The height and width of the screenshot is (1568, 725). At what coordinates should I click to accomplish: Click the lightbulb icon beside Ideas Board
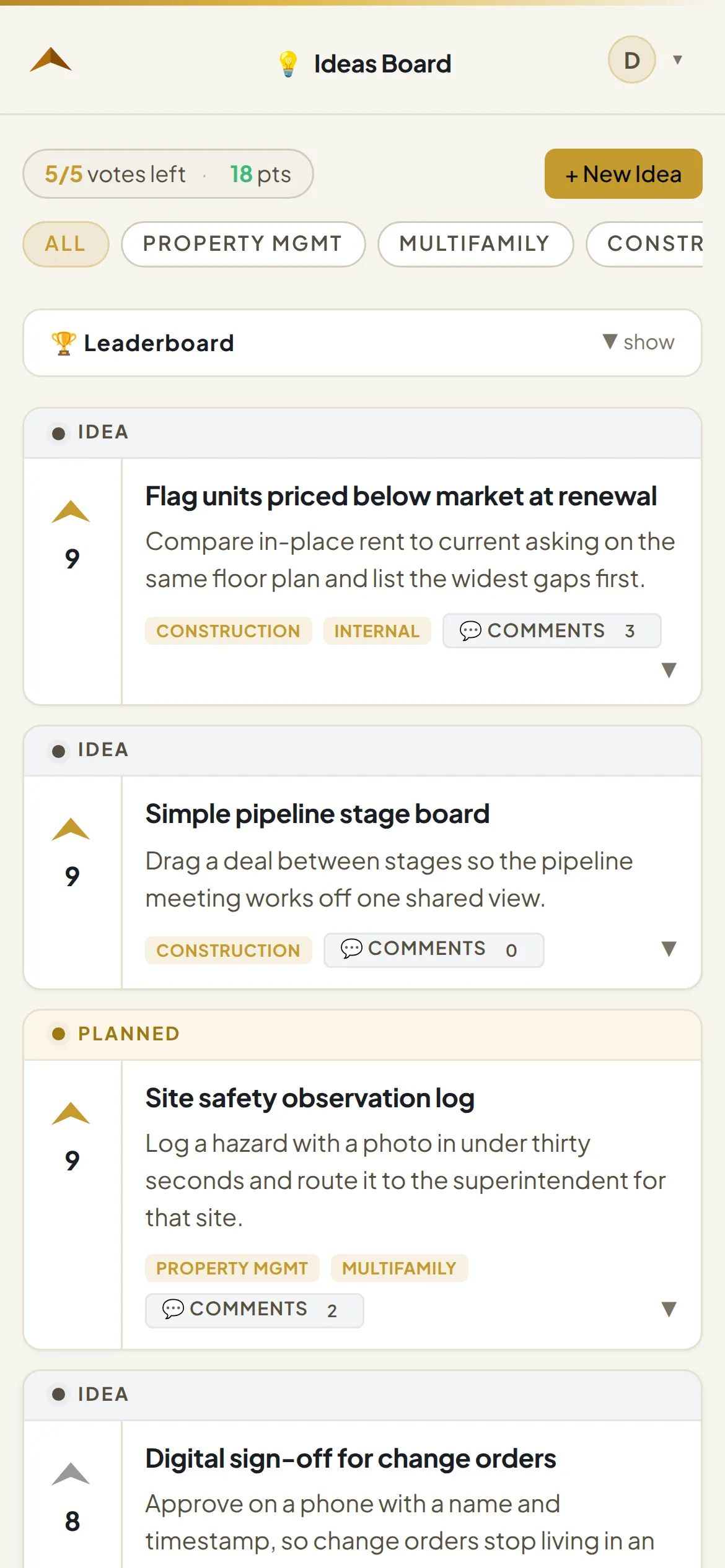pos(288,64)
